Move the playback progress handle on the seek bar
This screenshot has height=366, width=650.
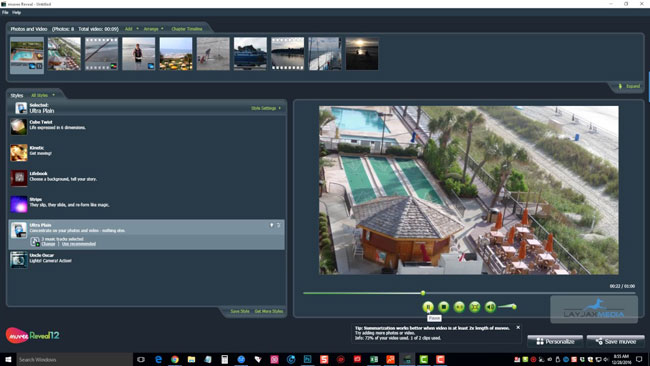(x=423, y=293)
